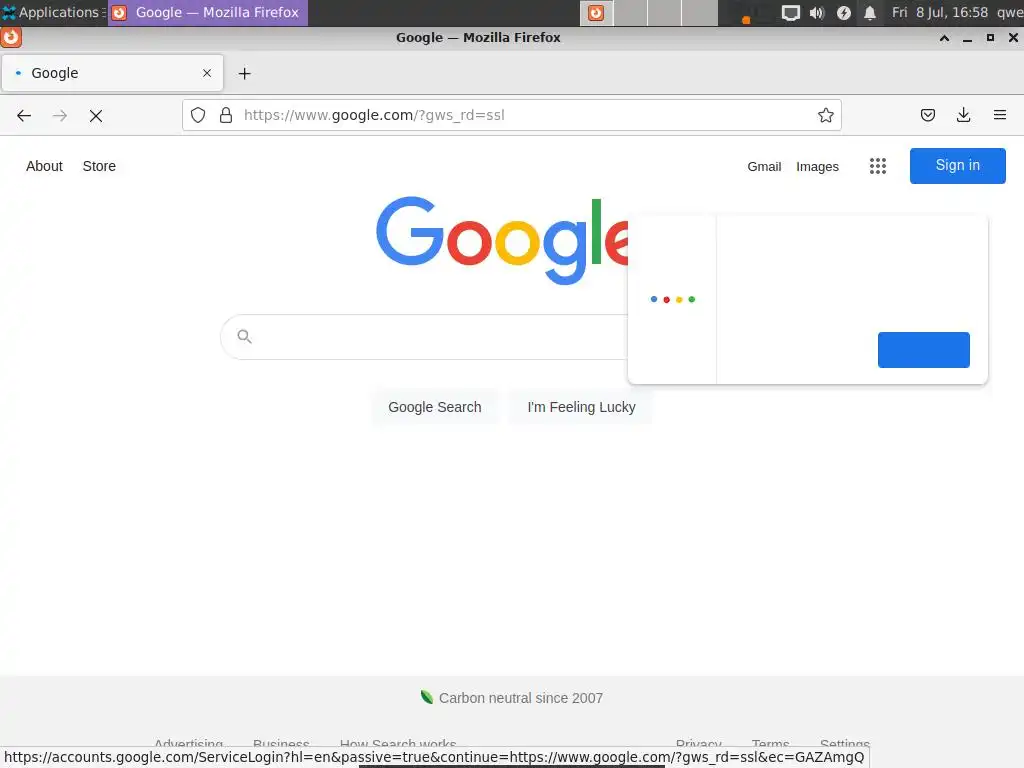Open the volume control icon
The image size is (1024, 768).
tap(817, 13)
